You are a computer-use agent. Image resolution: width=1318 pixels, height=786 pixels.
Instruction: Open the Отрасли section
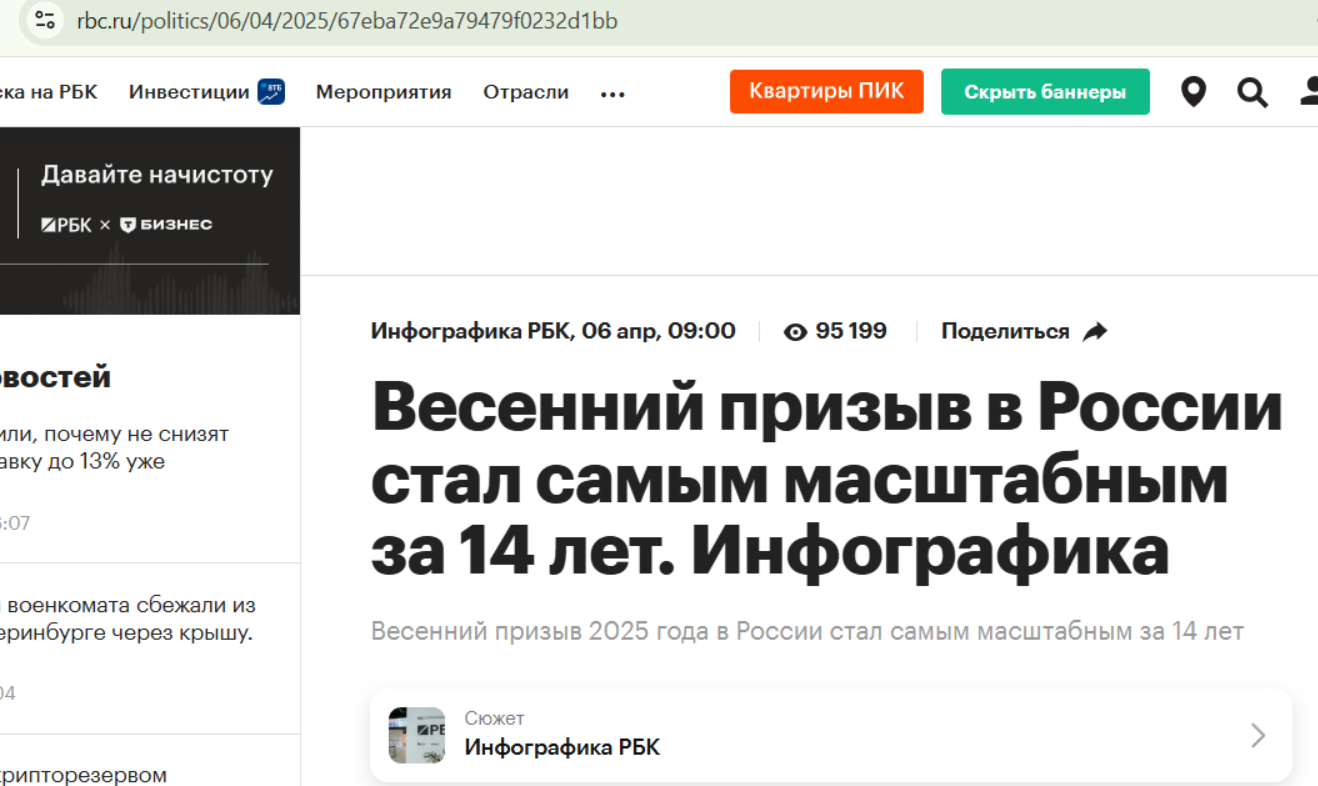point(526,92)
